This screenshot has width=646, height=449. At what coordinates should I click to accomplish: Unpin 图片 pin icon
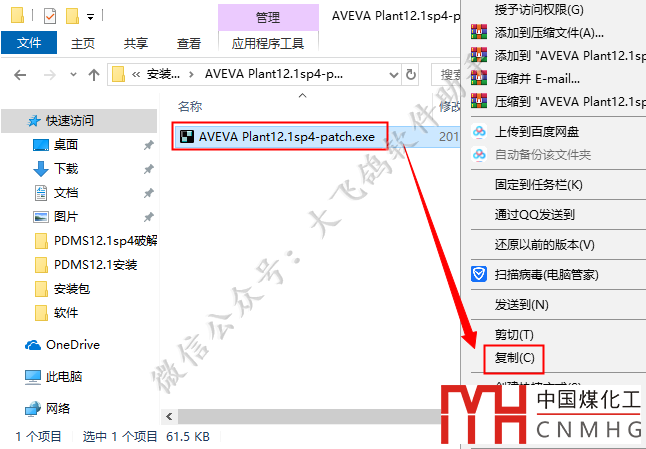148,217
